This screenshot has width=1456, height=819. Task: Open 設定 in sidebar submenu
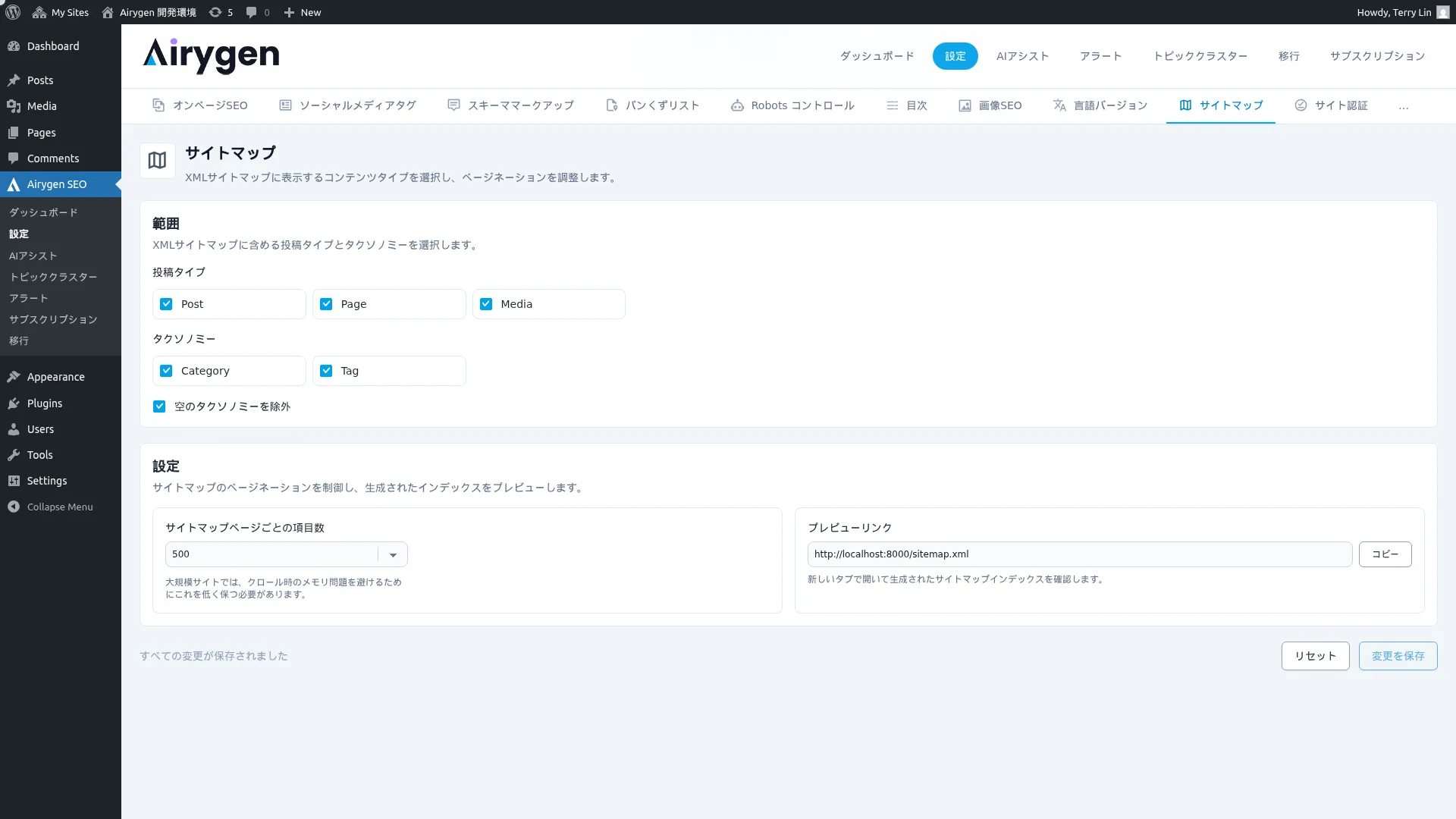click(19, 234)
